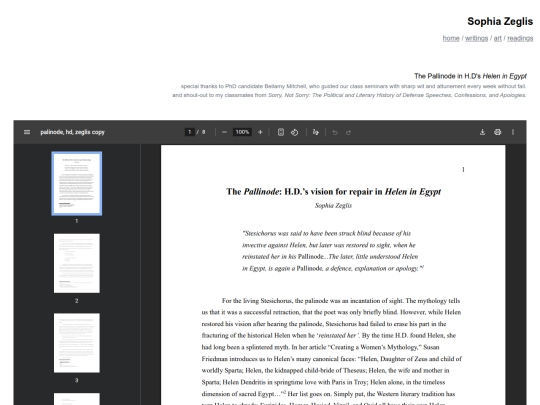
Task: Click the paragraph line 'For the living Stesichorus'
Action: pyautogui.click(x=341, y=301)
